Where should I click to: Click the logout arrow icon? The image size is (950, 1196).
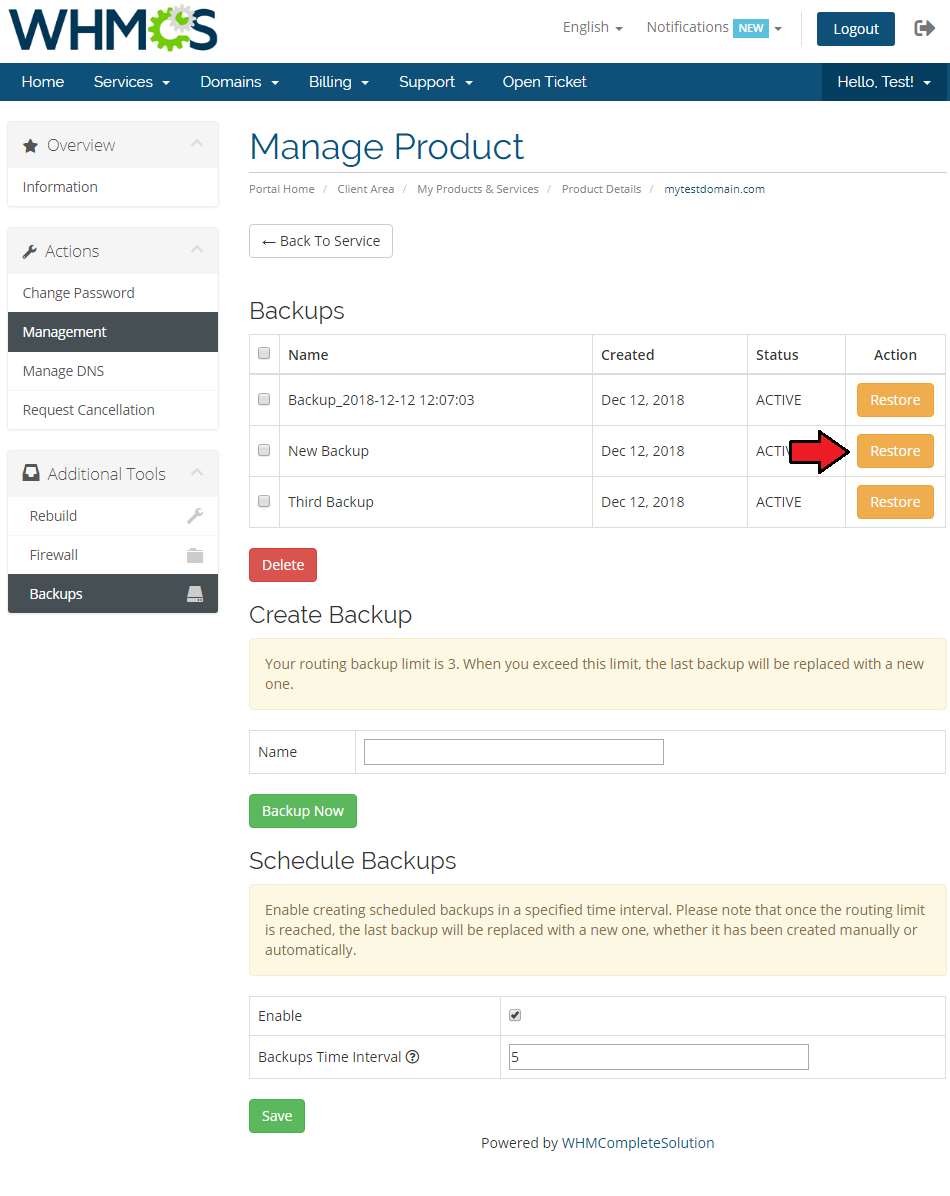point(924,28)
